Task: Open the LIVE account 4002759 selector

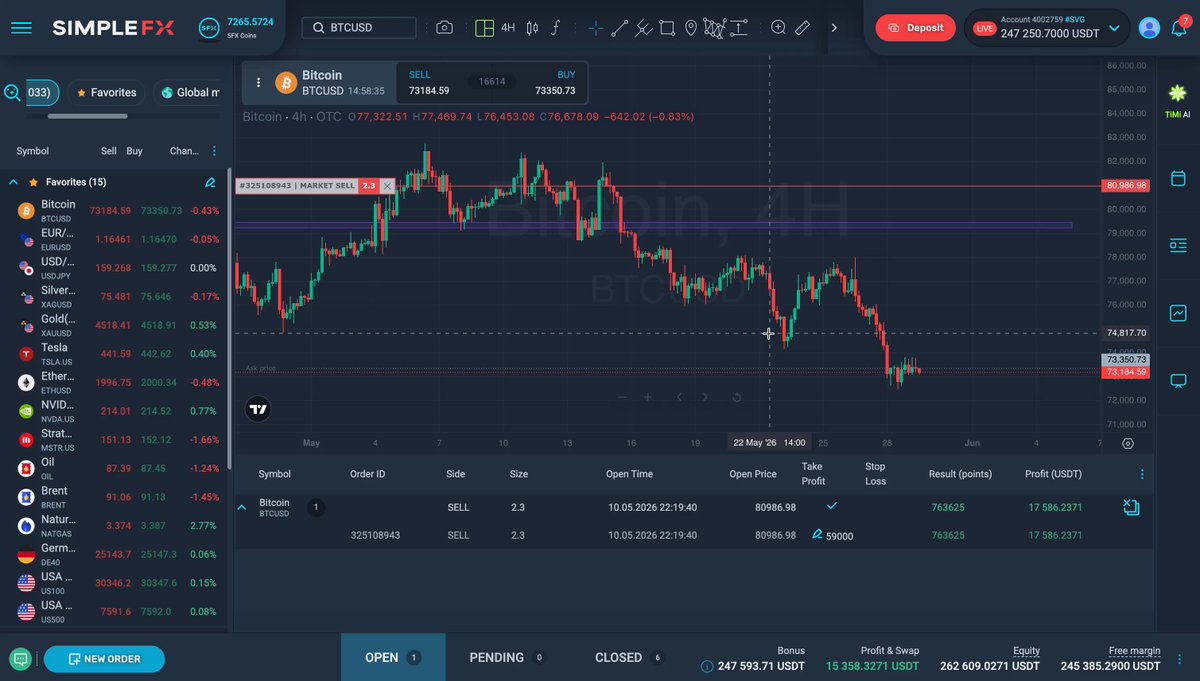Action: click(x=1047, y=28)
